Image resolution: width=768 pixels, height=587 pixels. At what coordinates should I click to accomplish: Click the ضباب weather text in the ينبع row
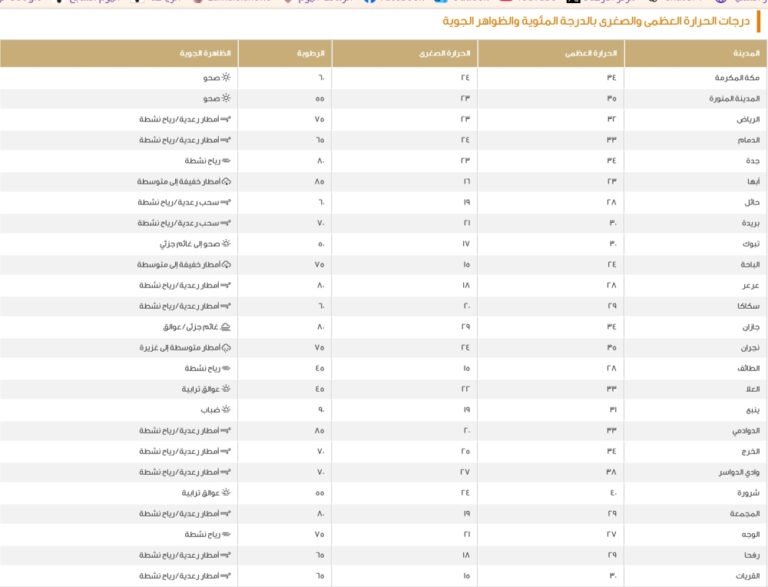(210, 410)
